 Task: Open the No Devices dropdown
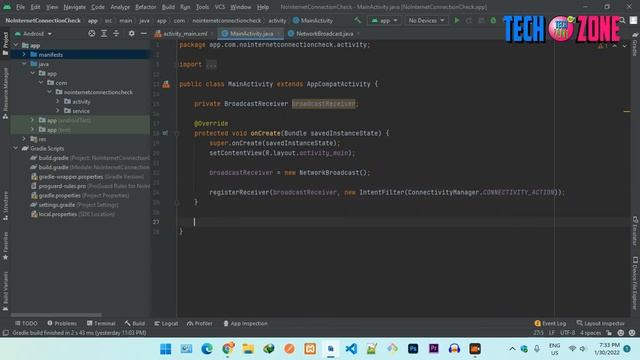[x=426, y=20]
